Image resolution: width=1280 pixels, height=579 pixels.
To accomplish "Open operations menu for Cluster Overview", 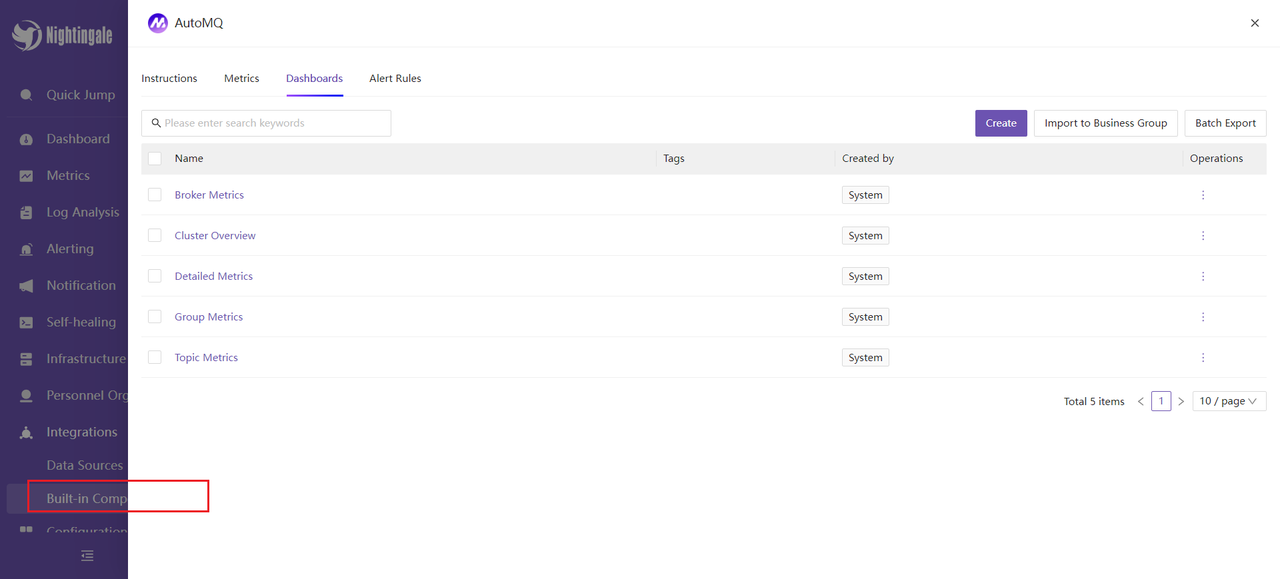I will 1203,236.
